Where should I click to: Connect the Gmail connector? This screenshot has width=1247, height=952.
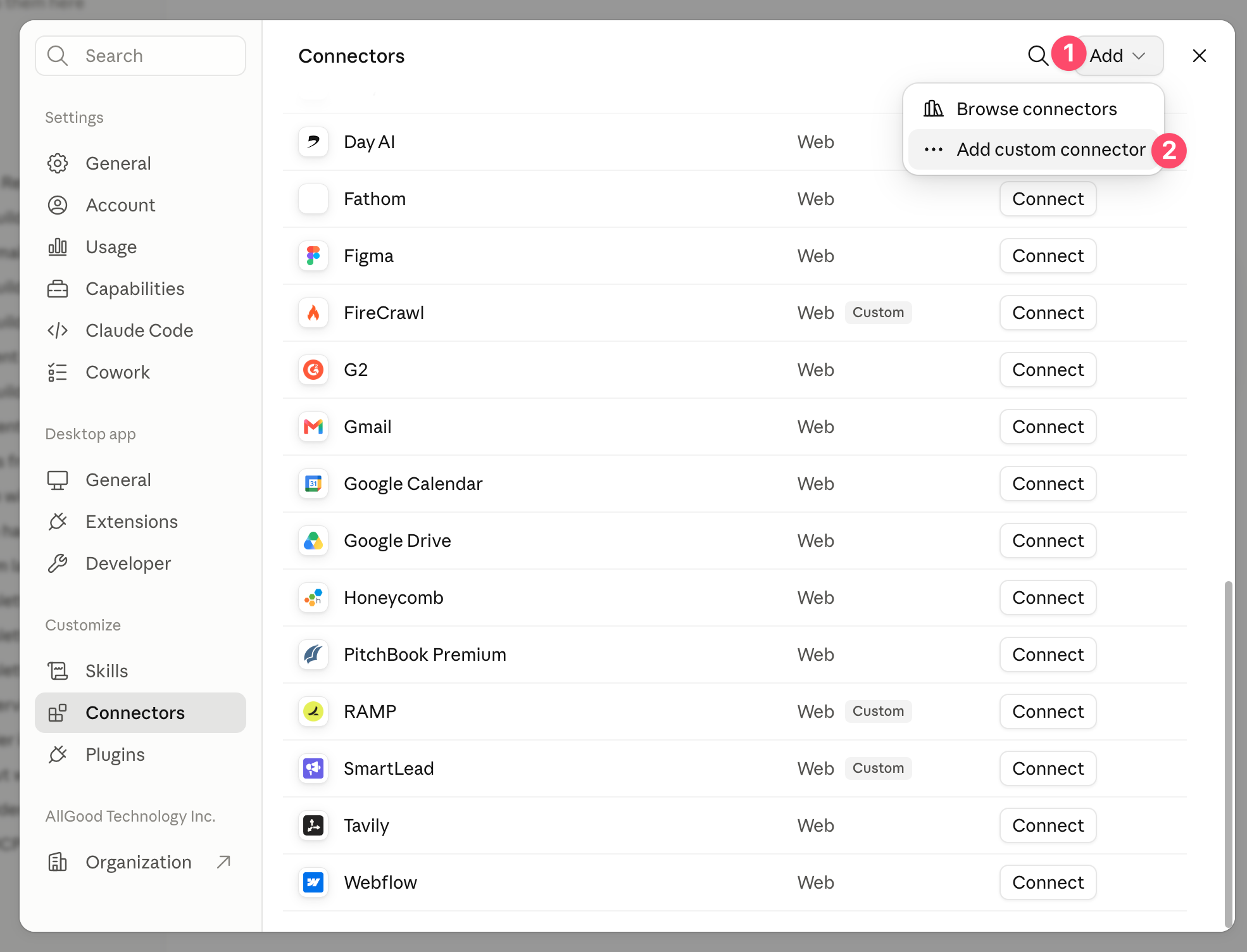coord(1048,427)
